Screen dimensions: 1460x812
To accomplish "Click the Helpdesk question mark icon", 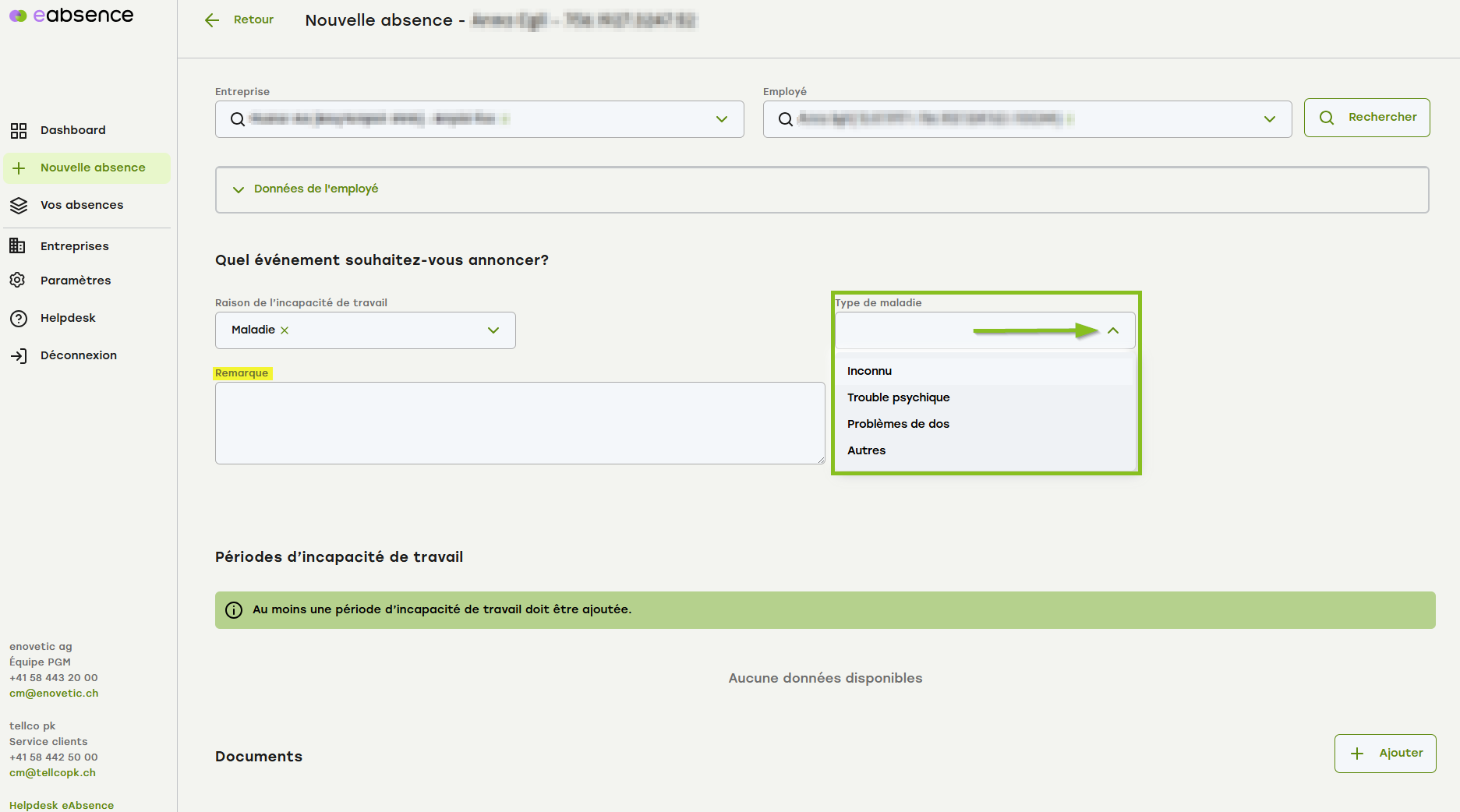I will coord(19,318).
